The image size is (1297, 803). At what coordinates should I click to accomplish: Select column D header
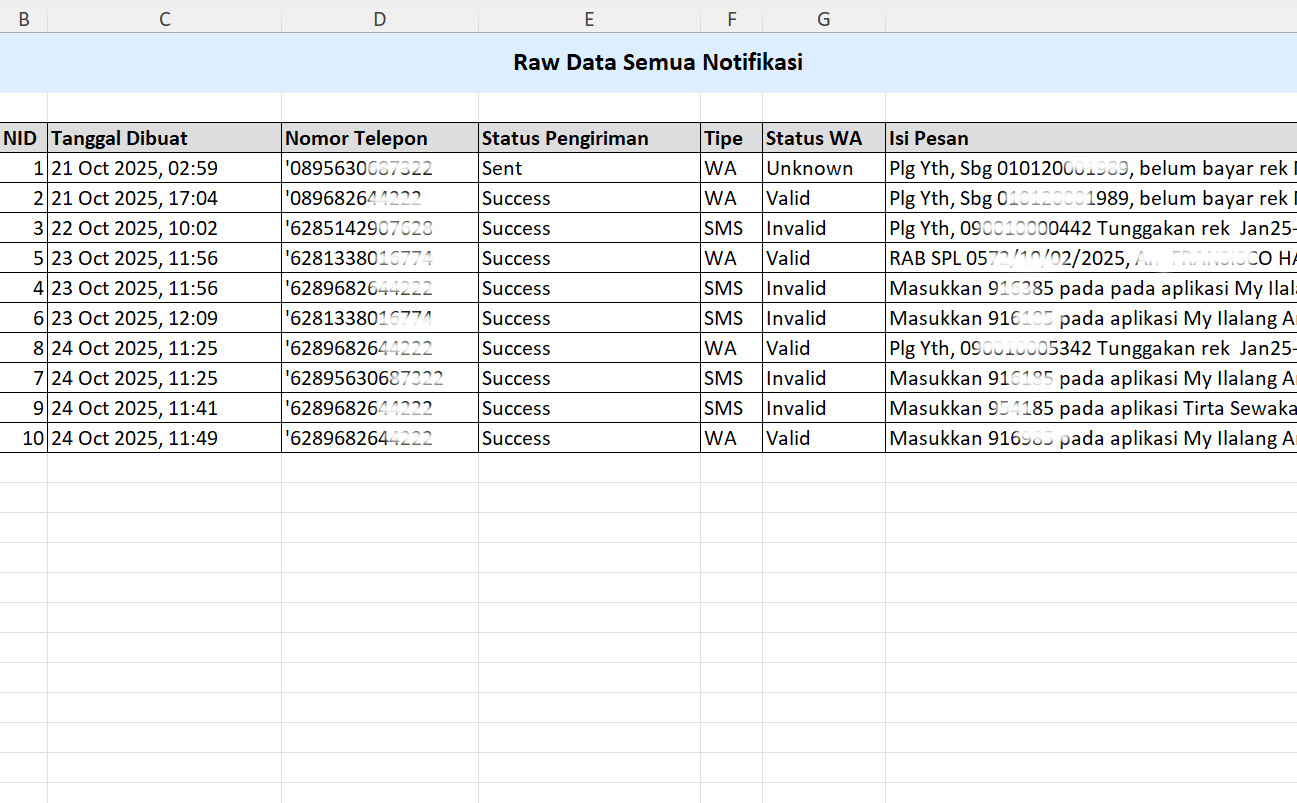pos(379,19)
